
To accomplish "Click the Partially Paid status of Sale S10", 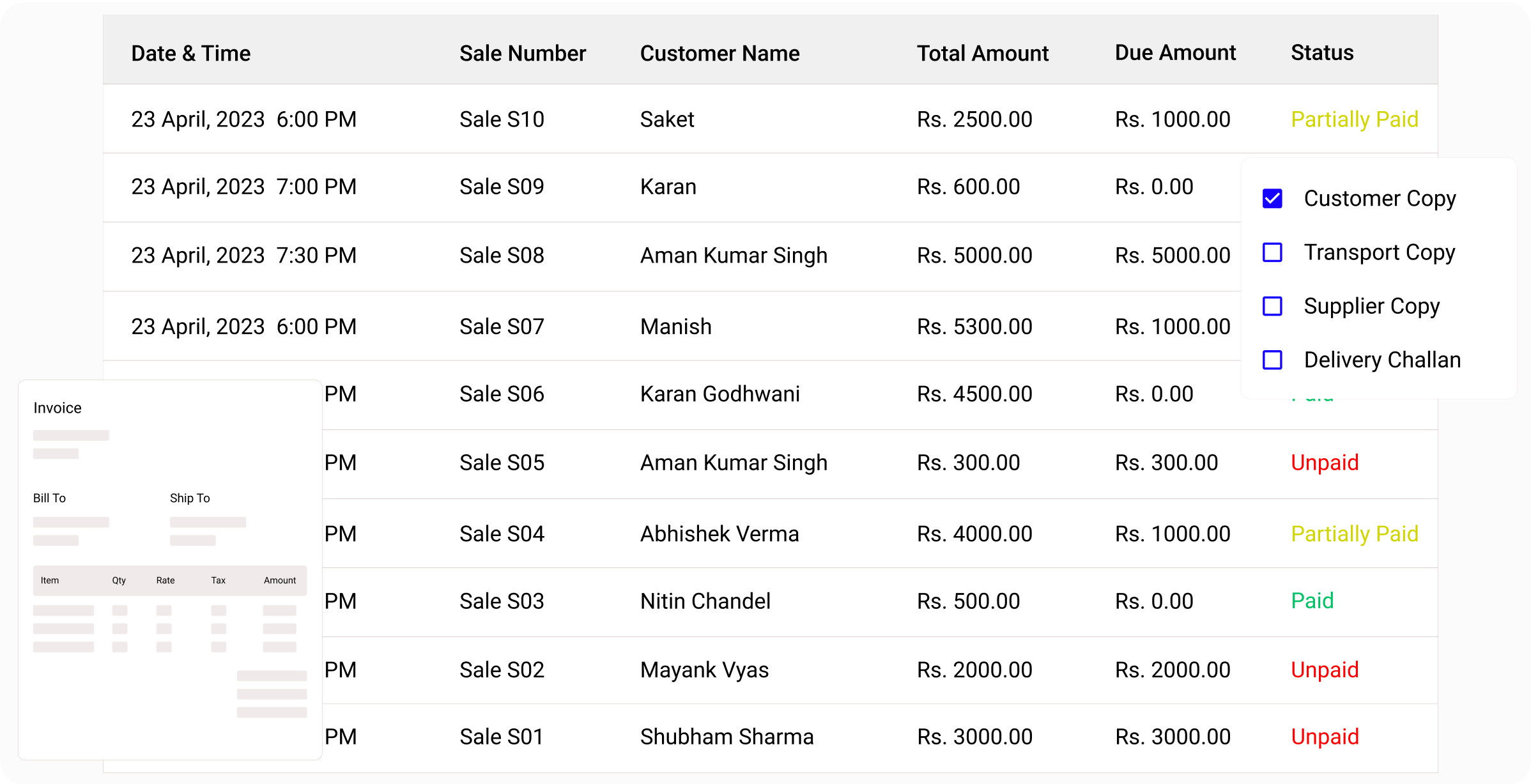I will (x=1354, y=119).
